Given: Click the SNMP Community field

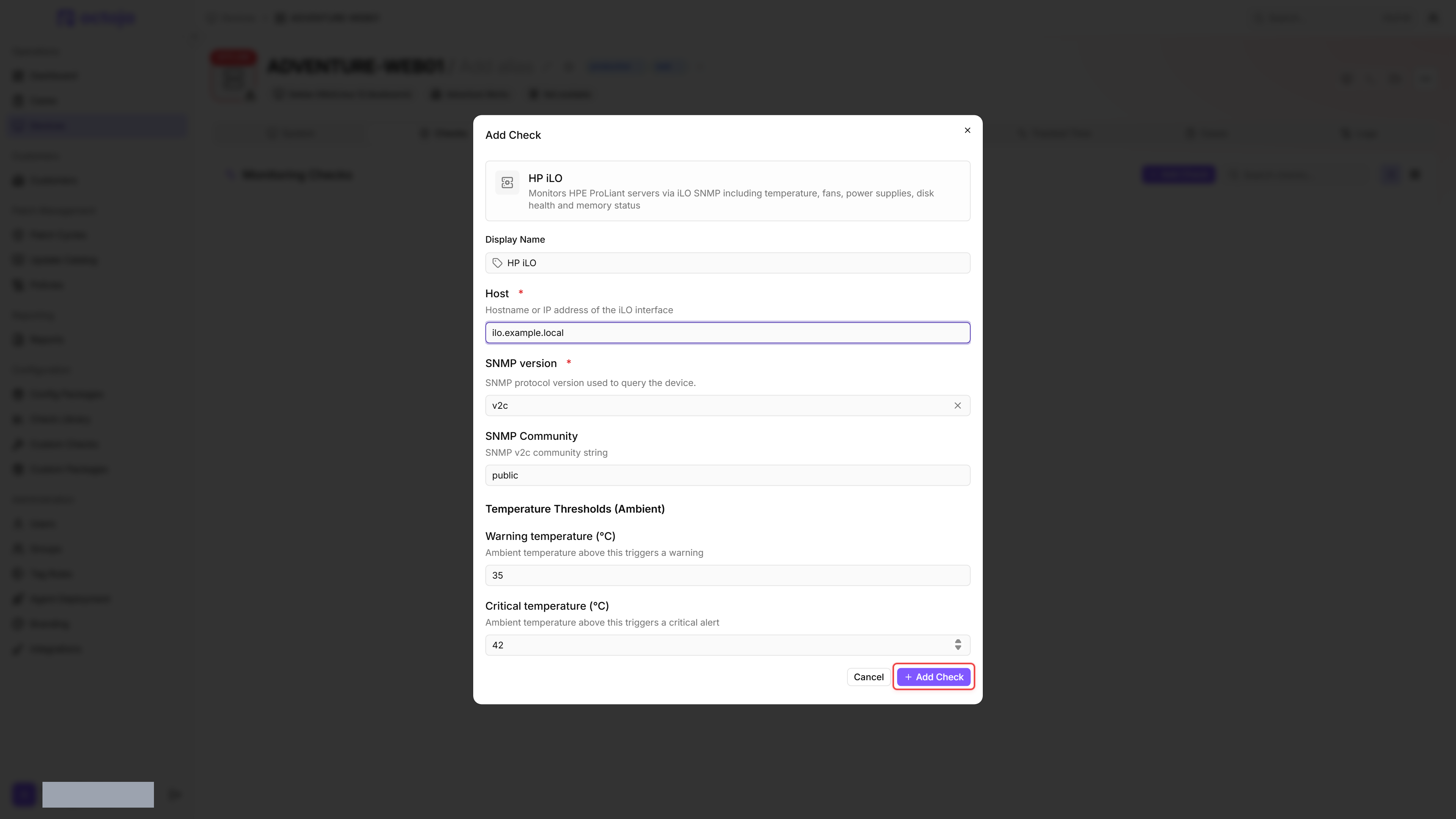Looking at the screenshot, I should point(728,475).
